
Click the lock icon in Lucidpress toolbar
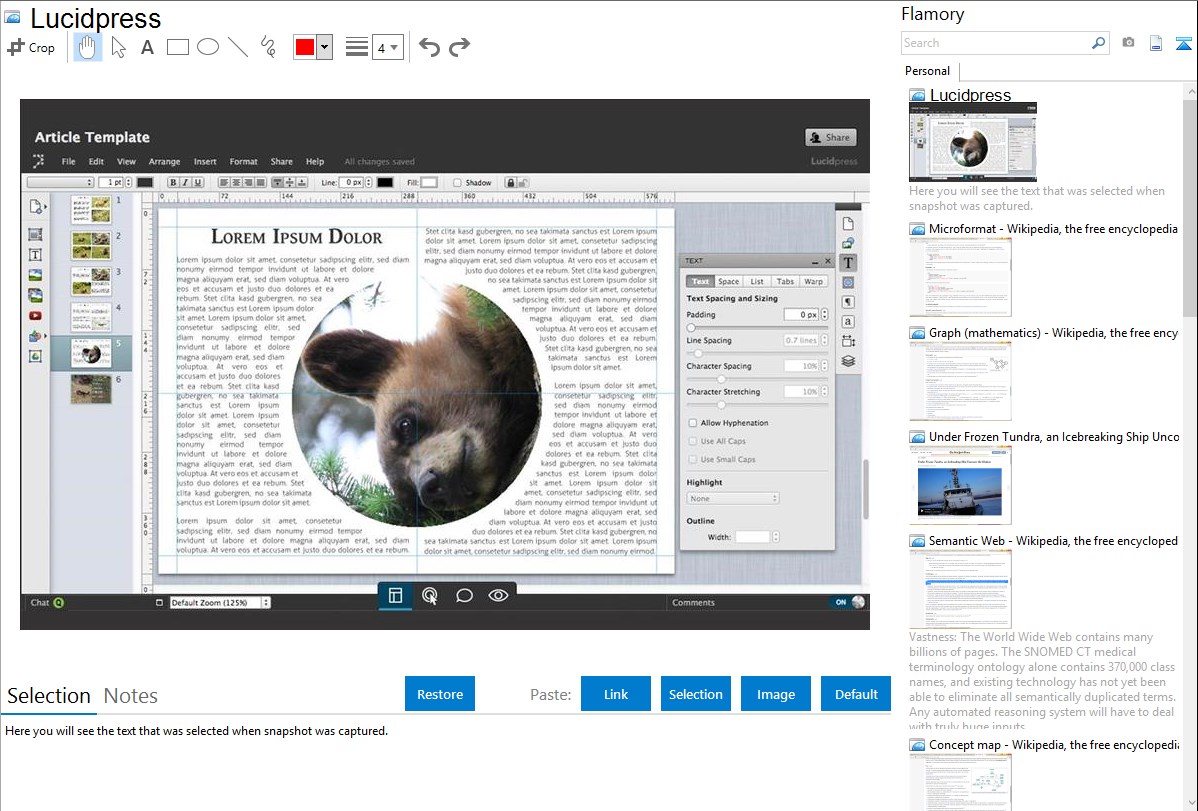[x=511, y=183]
